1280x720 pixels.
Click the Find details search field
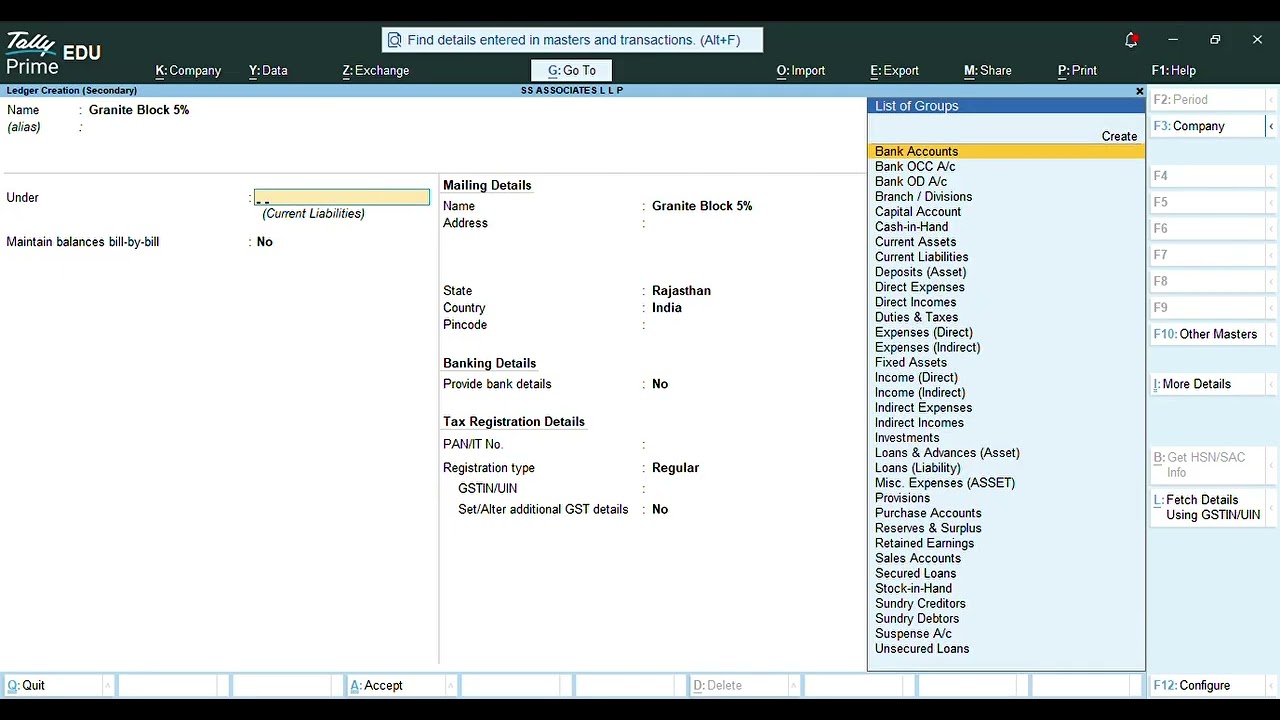pyautogui.click(x=573, y=40)
